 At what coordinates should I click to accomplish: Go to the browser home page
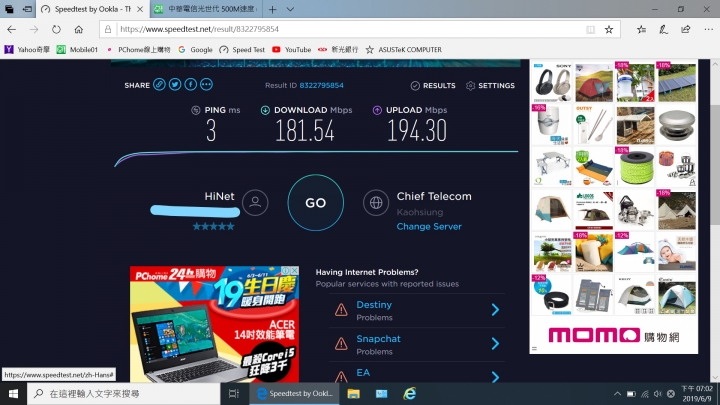coord(79,29)
